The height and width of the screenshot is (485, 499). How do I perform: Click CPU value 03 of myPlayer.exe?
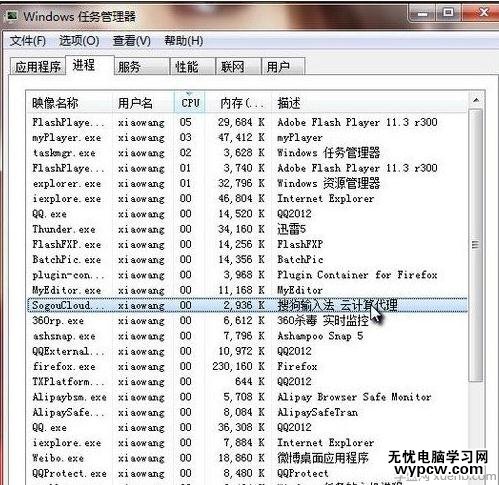[x=186, y=138]
